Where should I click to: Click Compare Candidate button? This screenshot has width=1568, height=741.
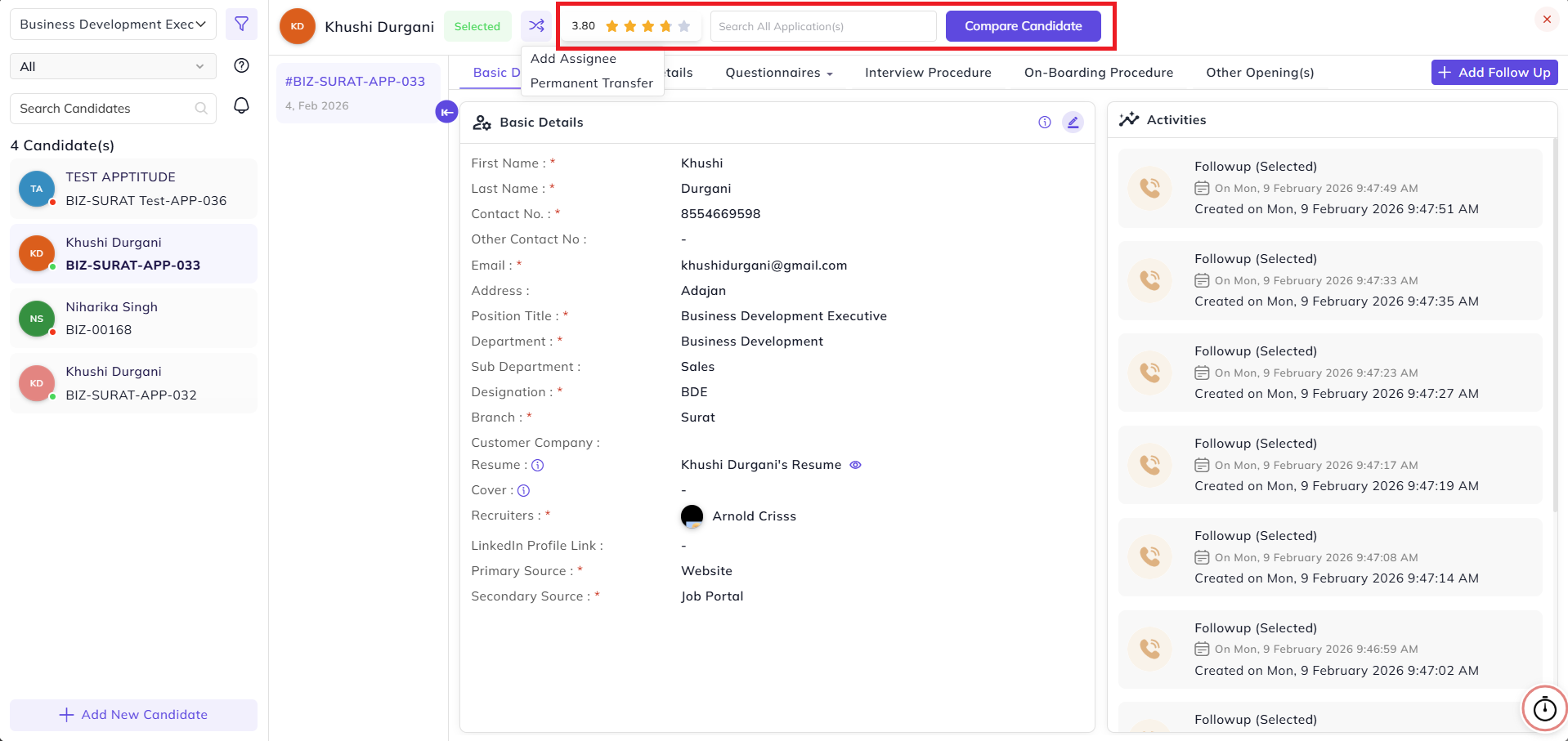coord(1023,26)
